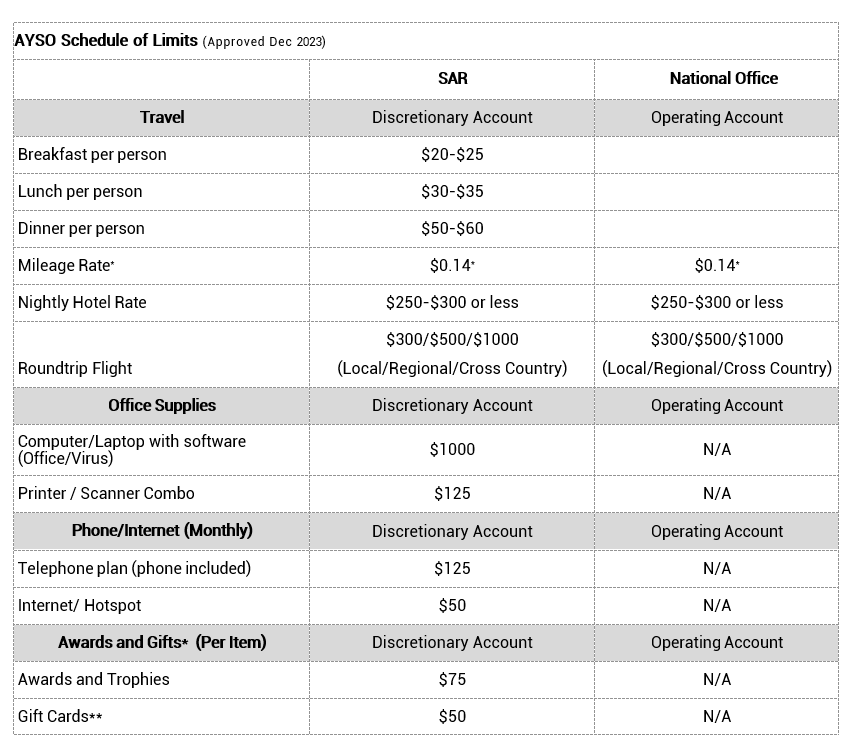Click the AYSO Schedule of Limits title
The width and height of the screenshot is (853, 741).
tap(106, 41)
